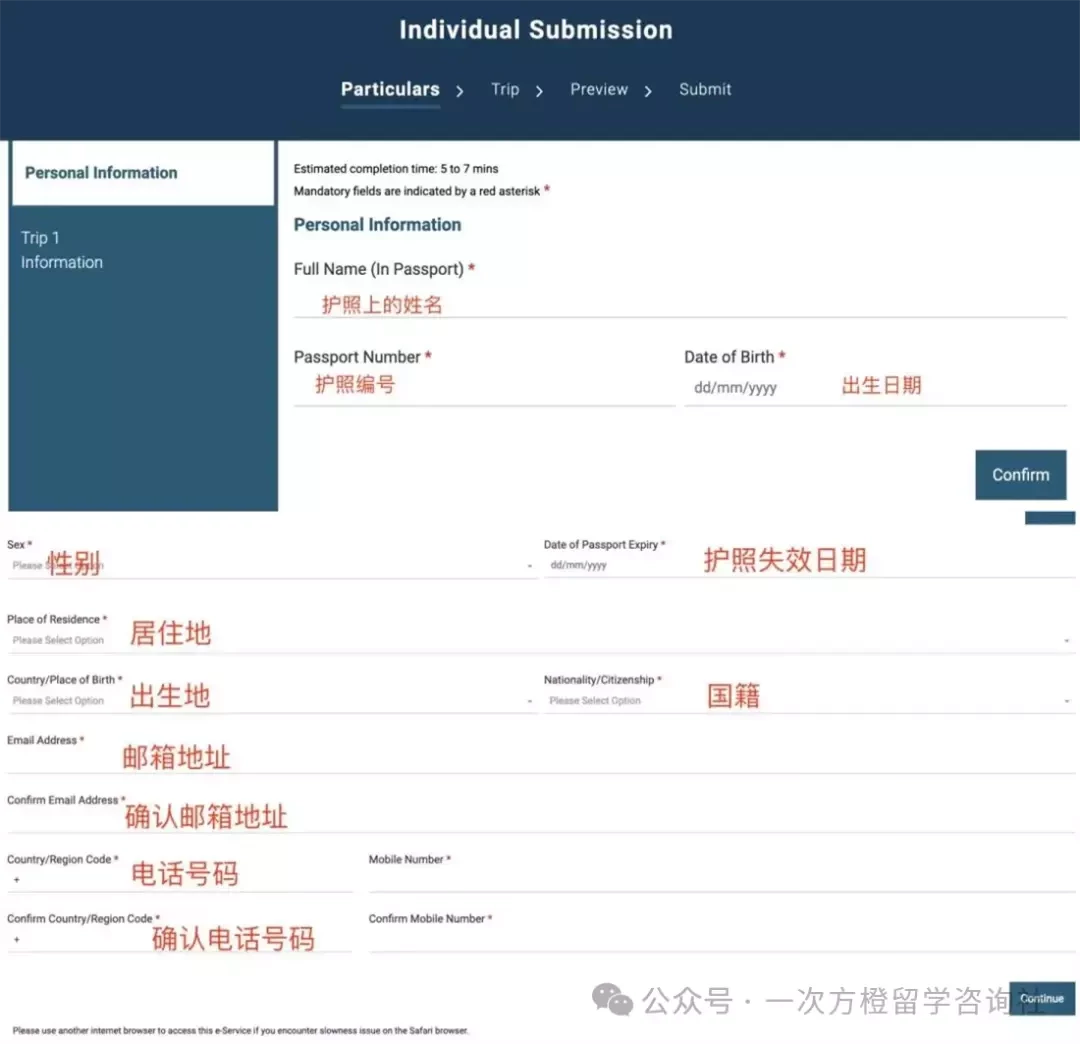Image resolution: width=1080 pixels, height=1044 pixels.
Task: Click Confirm Country/Region Code field
Action: (180, 940)
